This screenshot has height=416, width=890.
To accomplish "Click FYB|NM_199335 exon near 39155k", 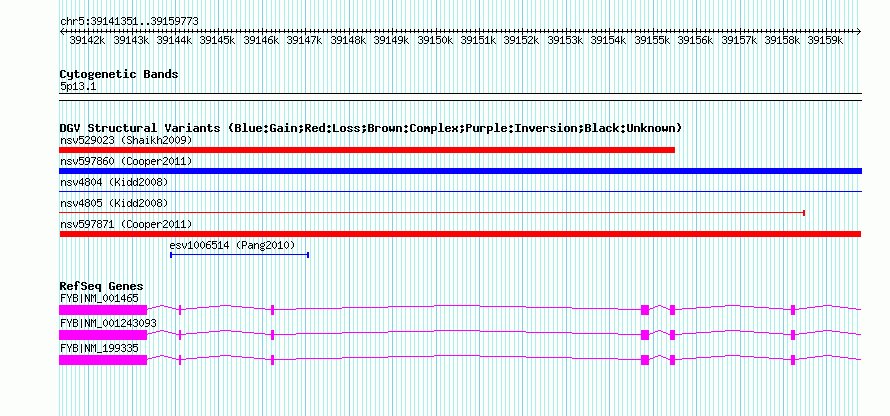I will (645, 360).
